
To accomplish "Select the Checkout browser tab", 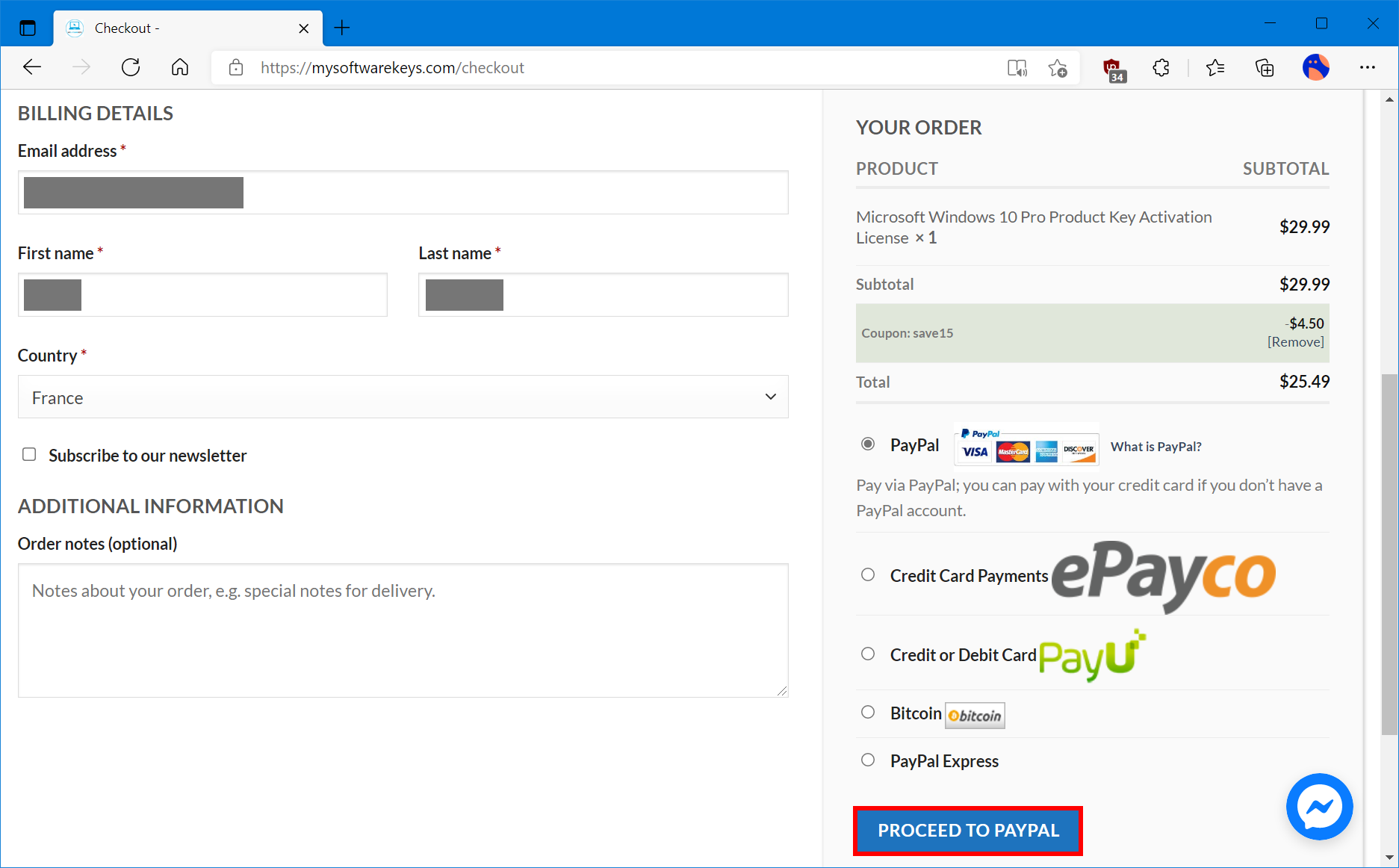I will click(x=188, y=28).
